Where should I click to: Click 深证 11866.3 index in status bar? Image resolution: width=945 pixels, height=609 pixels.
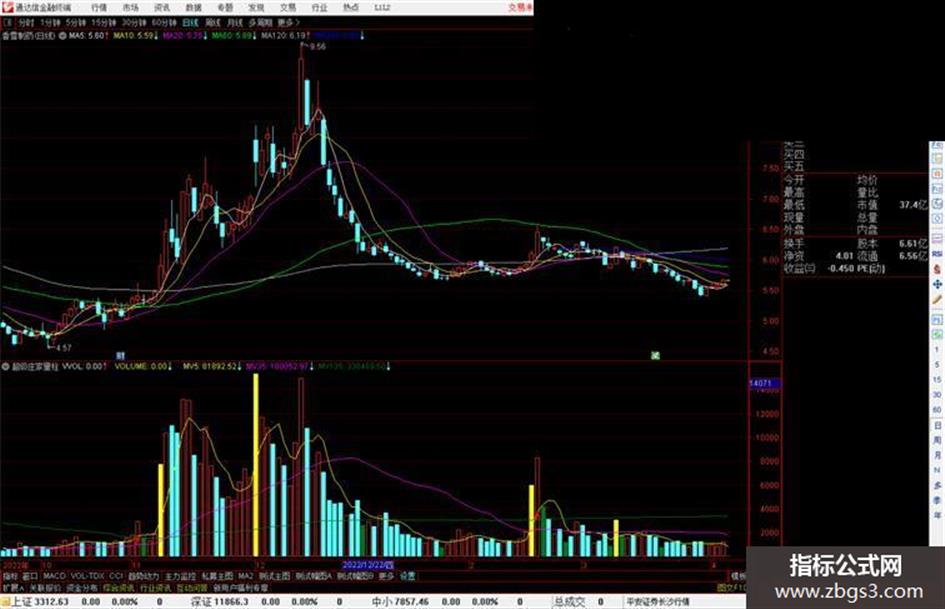219,601
